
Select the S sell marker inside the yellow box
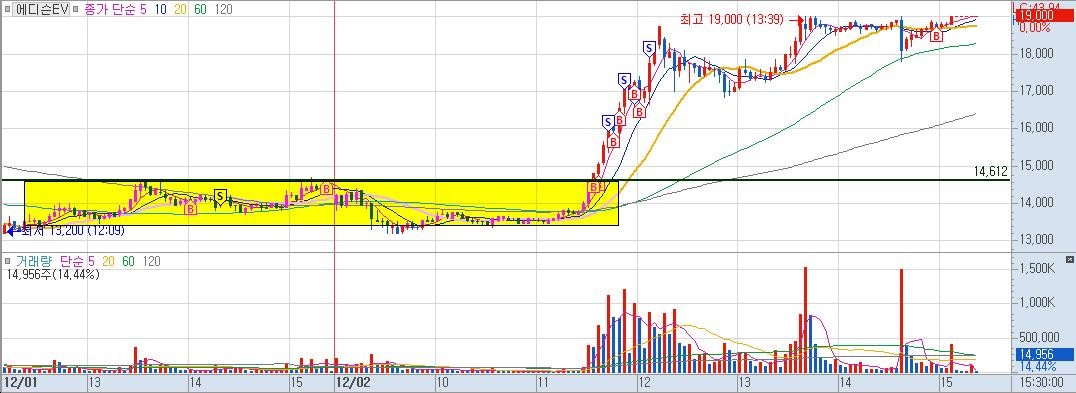click(x=220, y=196)
